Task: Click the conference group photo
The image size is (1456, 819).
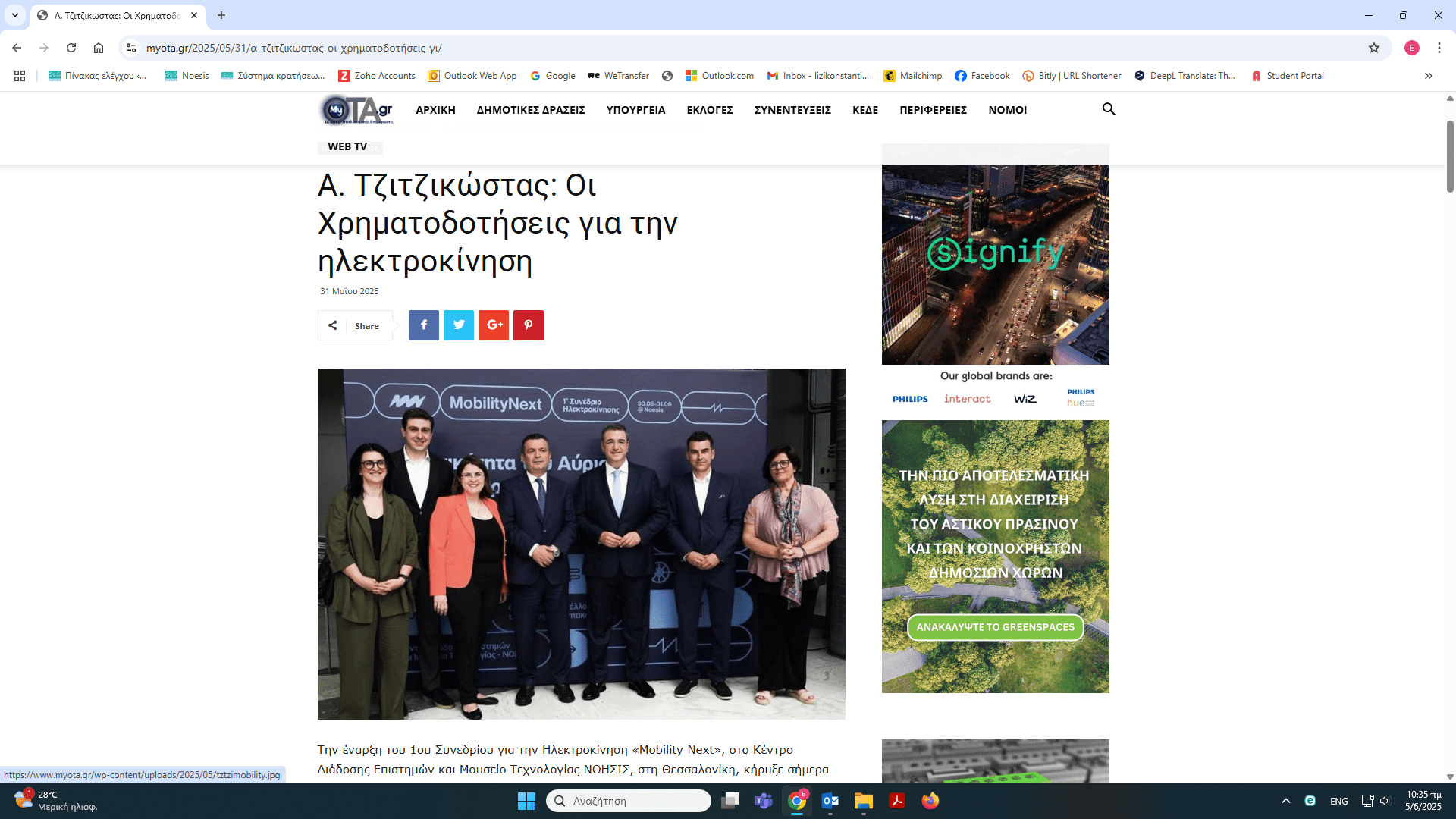Action: [581, 544]
